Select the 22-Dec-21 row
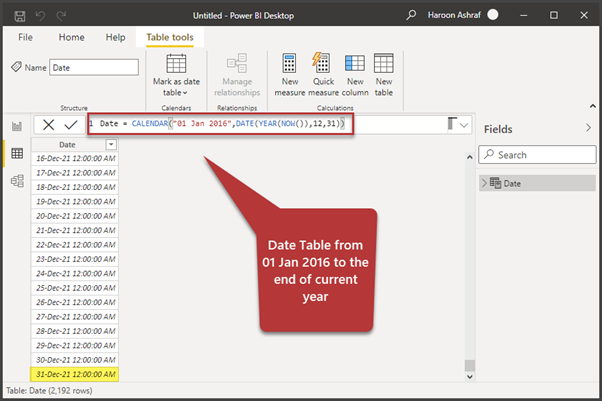The height and width of the screenshot is (401, 602). (x=75, y=245)
